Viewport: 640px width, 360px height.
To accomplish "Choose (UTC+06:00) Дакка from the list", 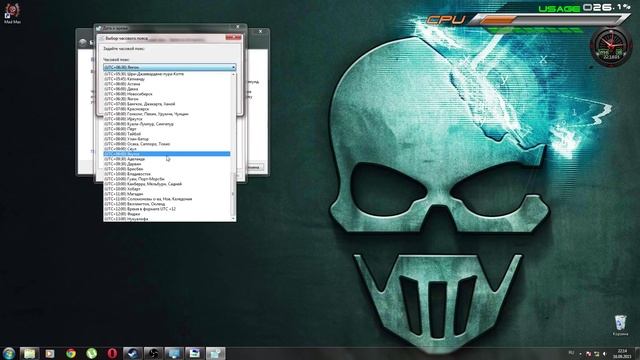I will [x=167, y=89].
